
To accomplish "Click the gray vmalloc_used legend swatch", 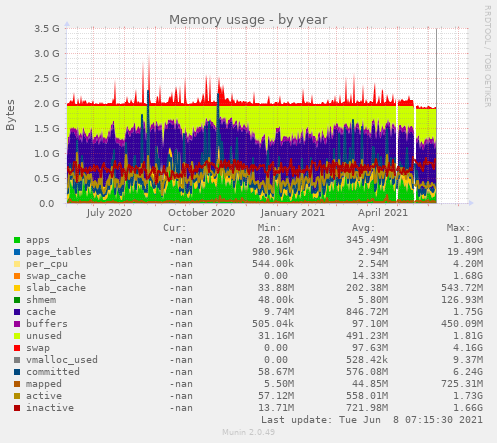I will (x=17, y=360).
